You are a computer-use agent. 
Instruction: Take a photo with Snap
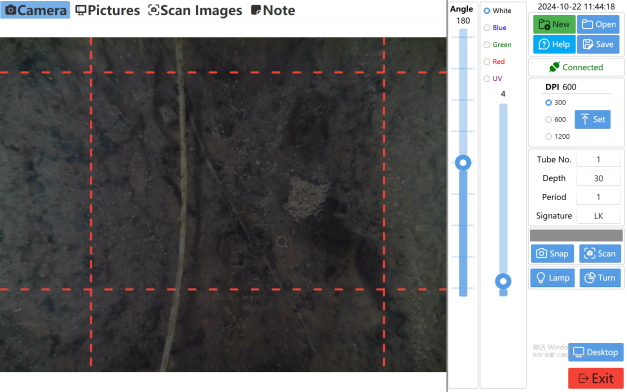pos(552,254)
